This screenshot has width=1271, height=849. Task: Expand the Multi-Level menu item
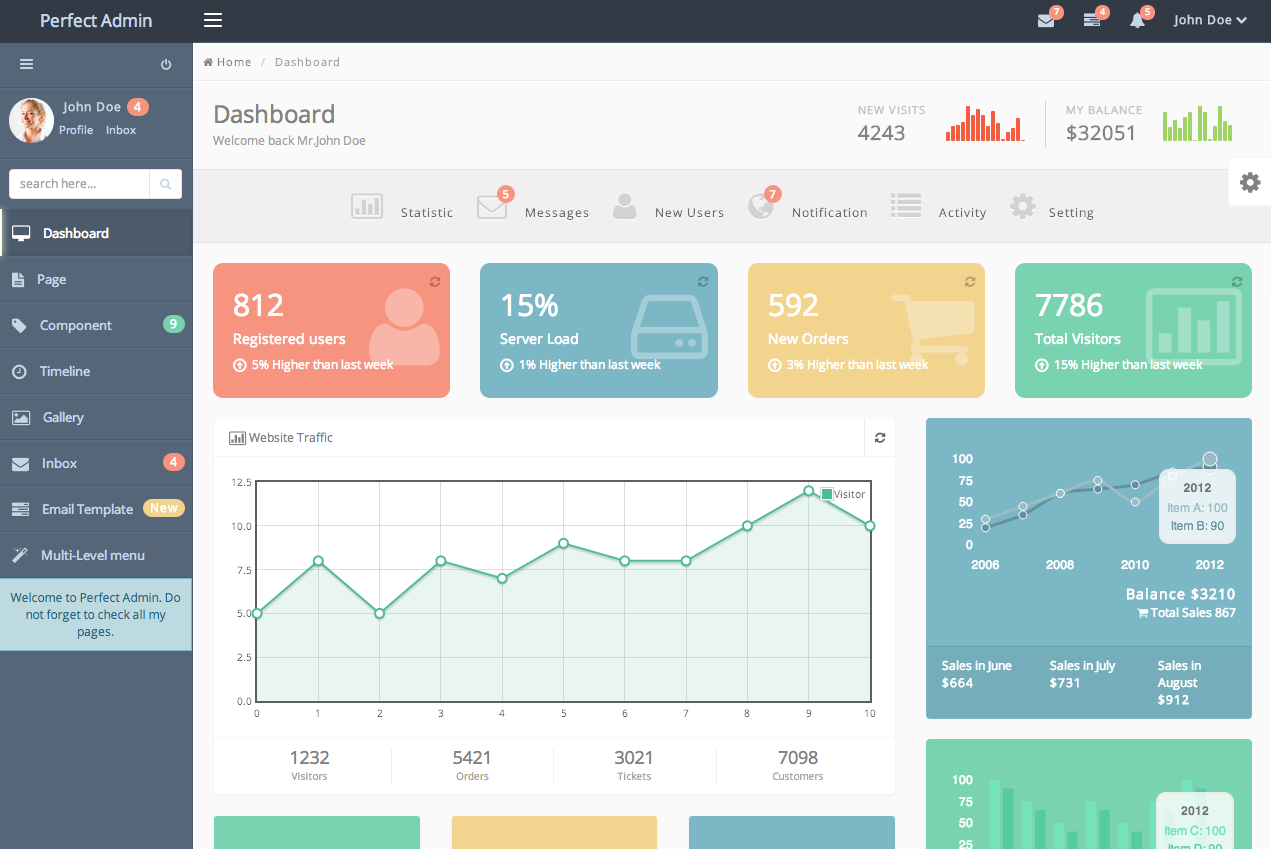(x=92, y=555)
